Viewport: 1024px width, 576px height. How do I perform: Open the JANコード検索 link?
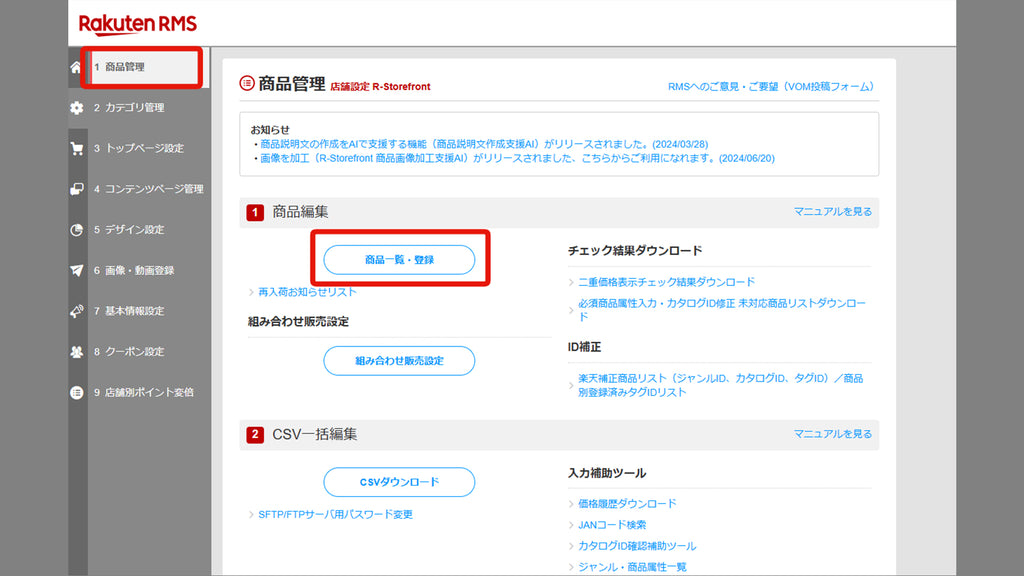click(612, 524)
